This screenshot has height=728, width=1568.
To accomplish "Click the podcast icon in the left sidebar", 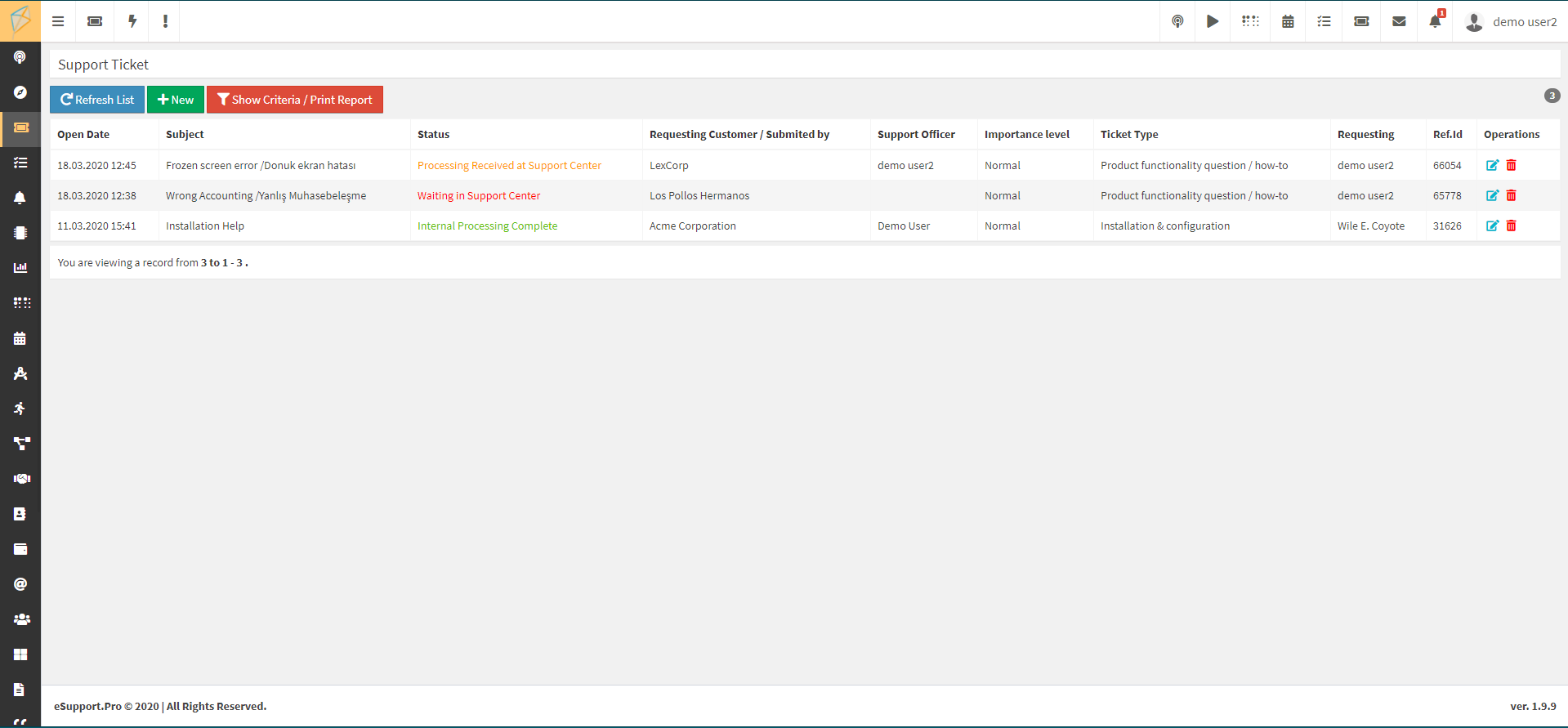I will click(x=20, y=57).
